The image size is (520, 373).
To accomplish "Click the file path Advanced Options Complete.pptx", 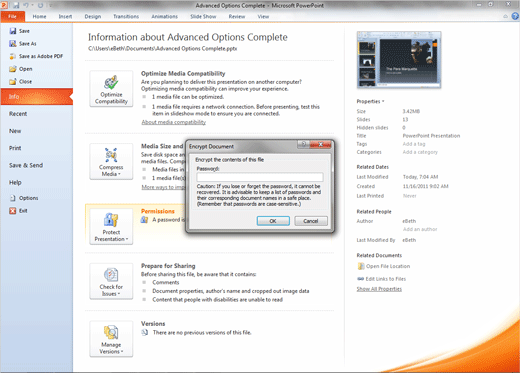I will click(162, 49).
